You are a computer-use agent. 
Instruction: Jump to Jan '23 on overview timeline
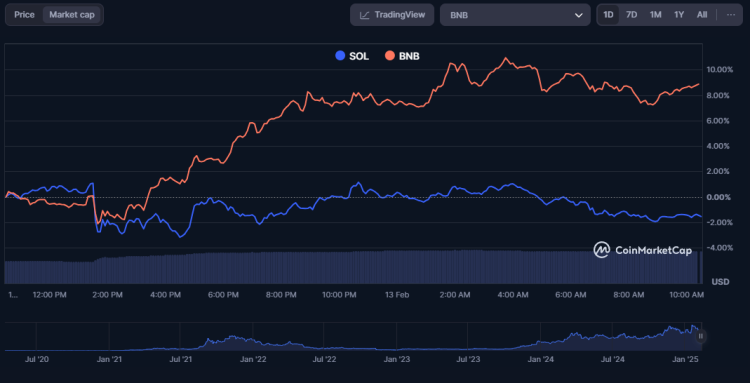click(x=397, y=359)
